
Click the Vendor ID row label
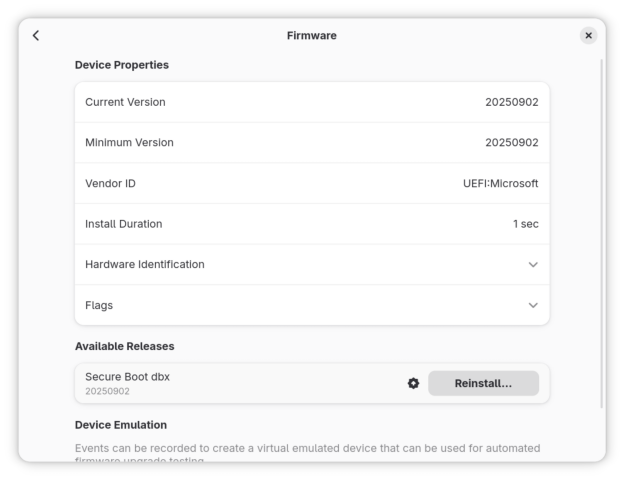click(110, 184)
